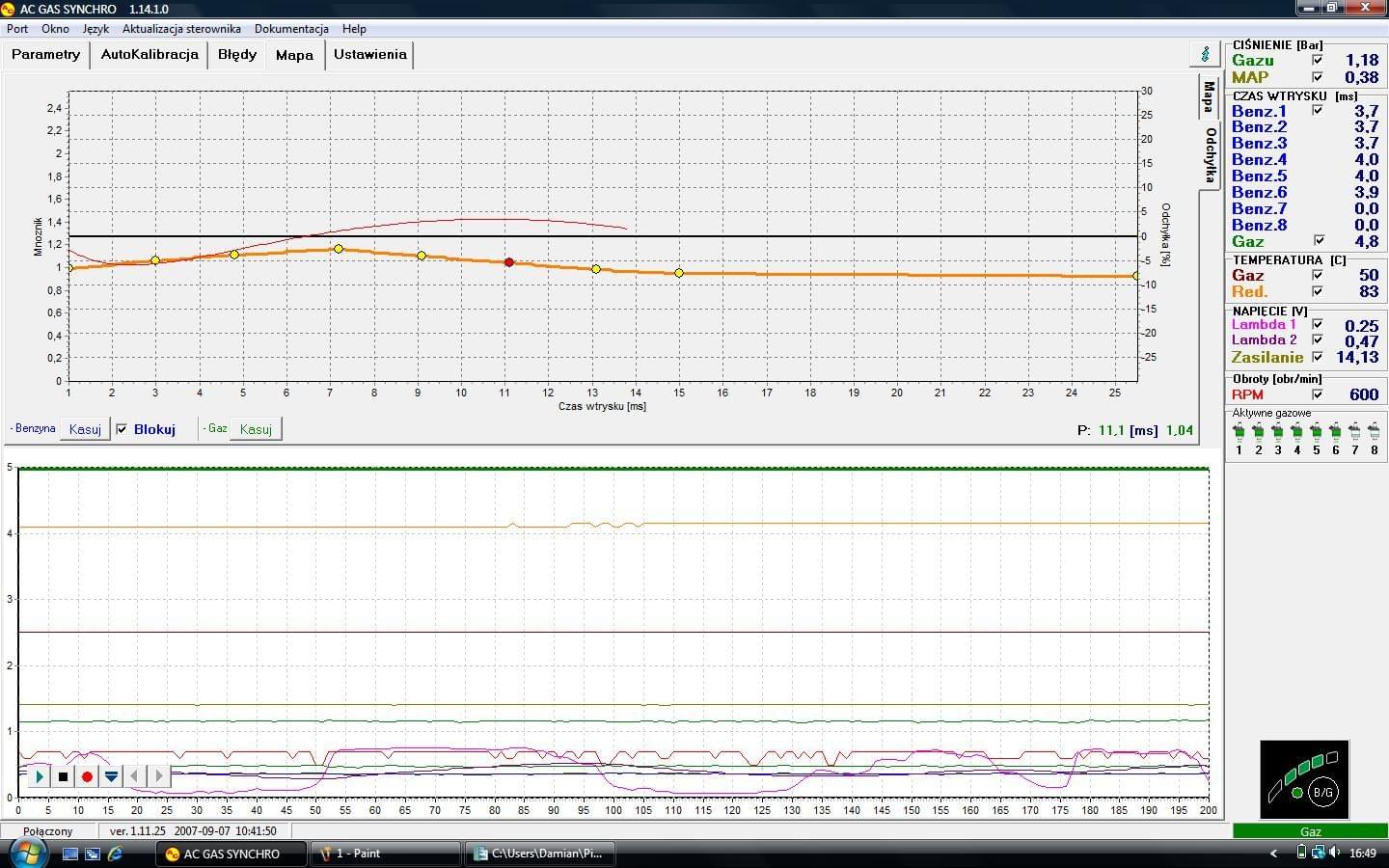Switch to the AutoKalibracja tab
Image resolution: width=1389 pixels, height=868 pixels.
[150, 54]
